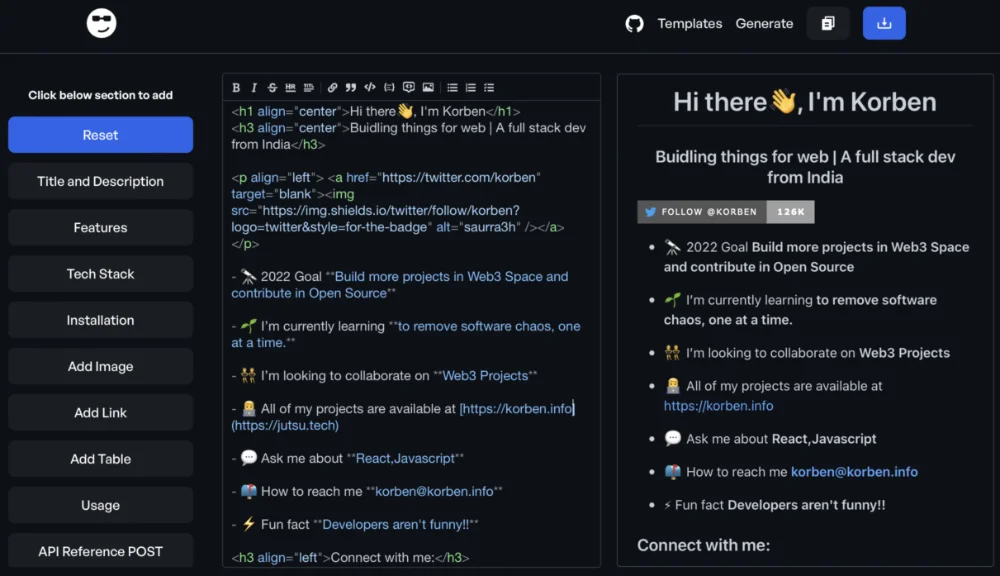Add a table section via Add Table
Screen dimensions: 1000x576
point(100,459)
